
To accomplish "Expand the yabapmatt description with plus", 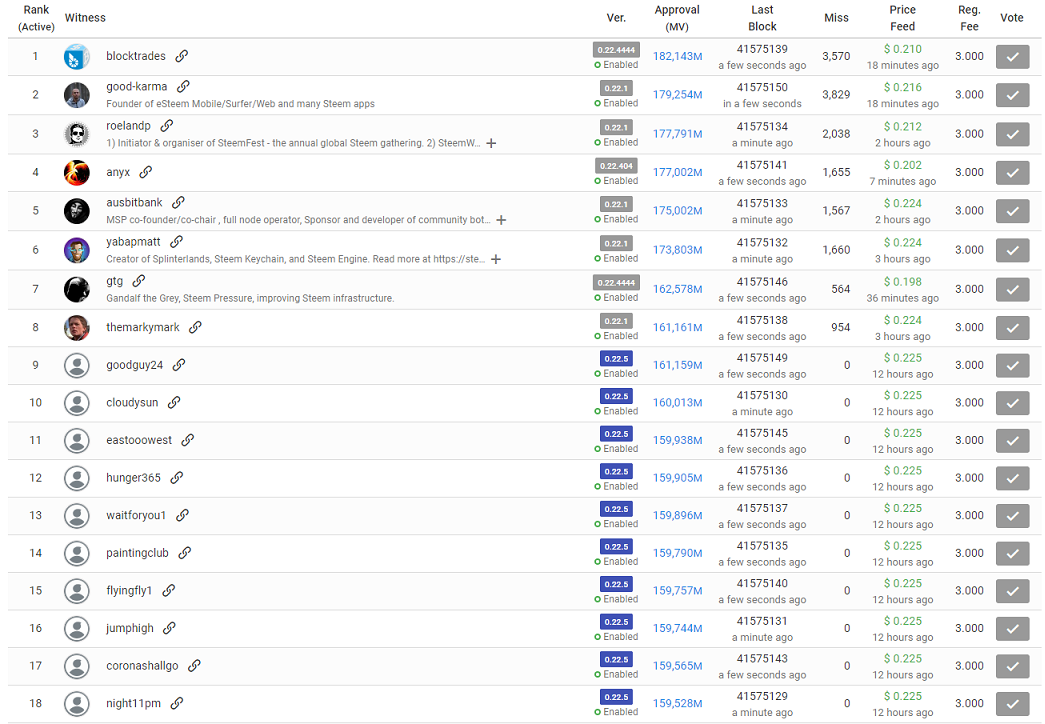I will 496,259.
